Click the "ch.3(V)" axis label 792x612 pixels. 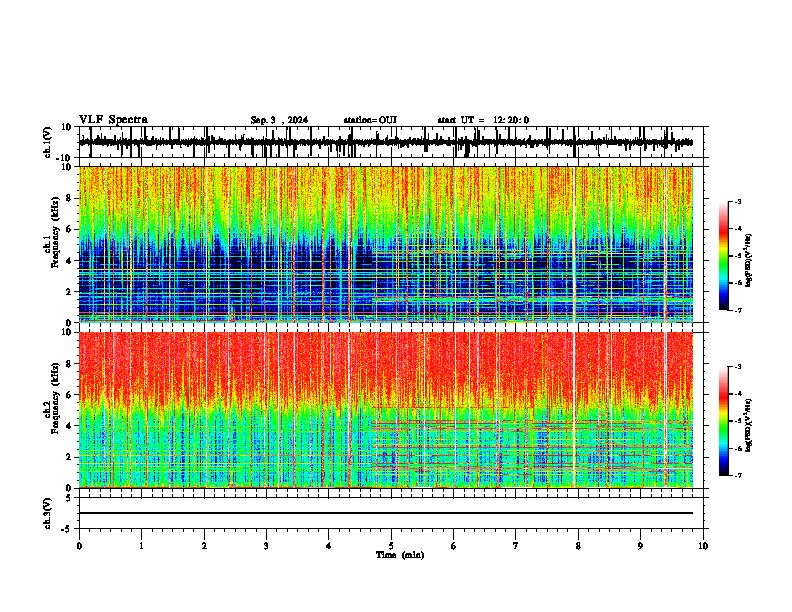pos(48,513)
